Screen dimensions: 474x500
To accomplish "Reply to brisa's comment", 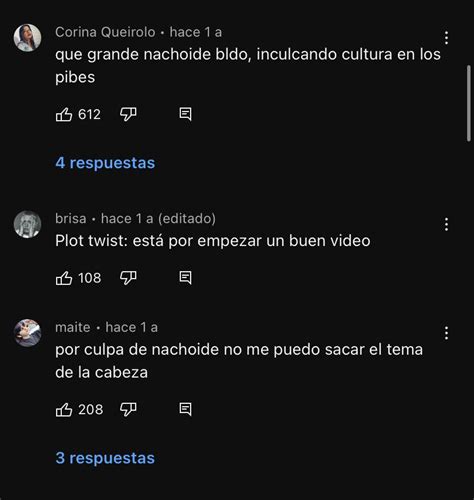I will point(185,278).
